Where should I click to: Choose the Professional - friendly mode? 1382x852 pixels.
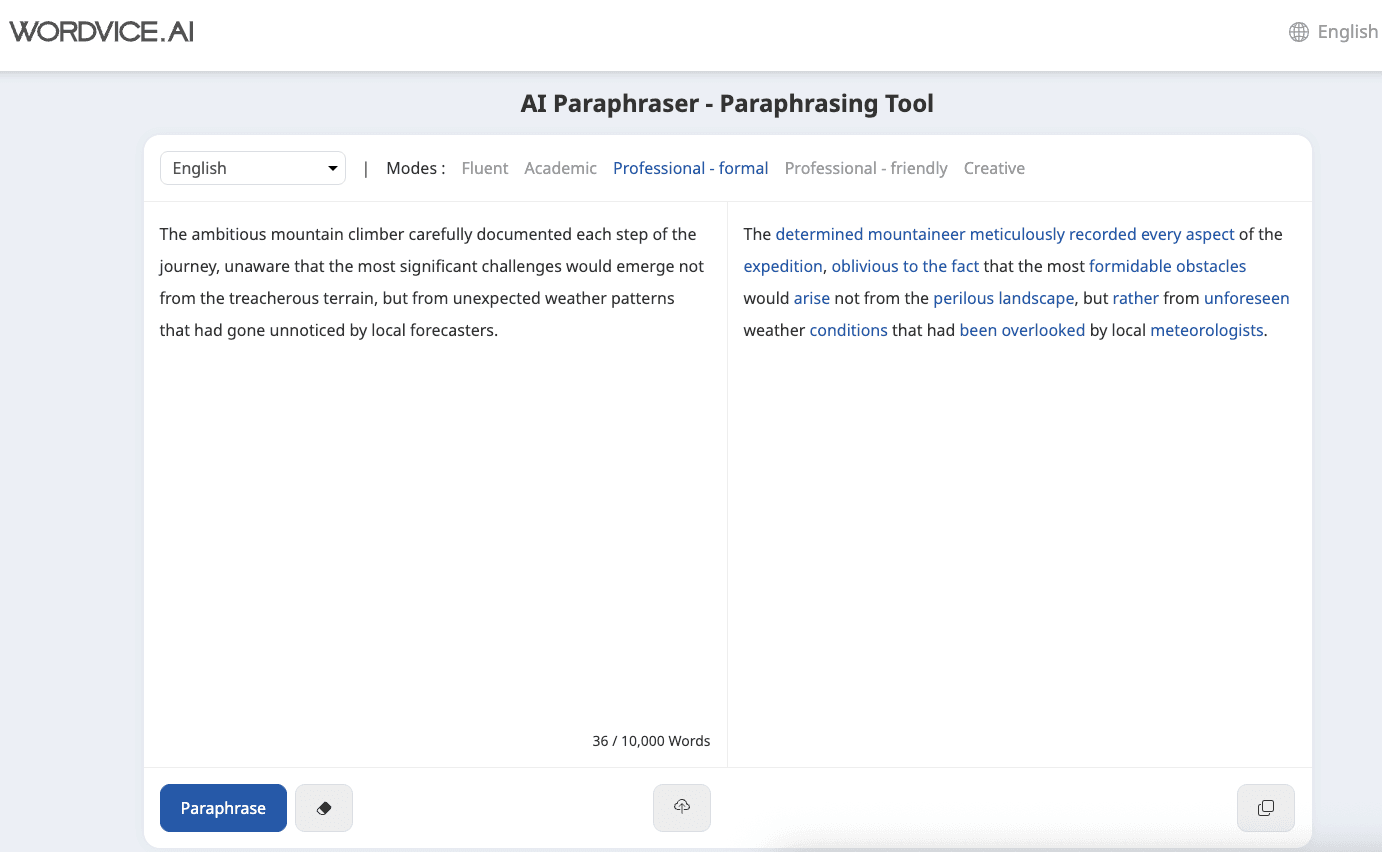pyautogui.click(x=866, y=168)
